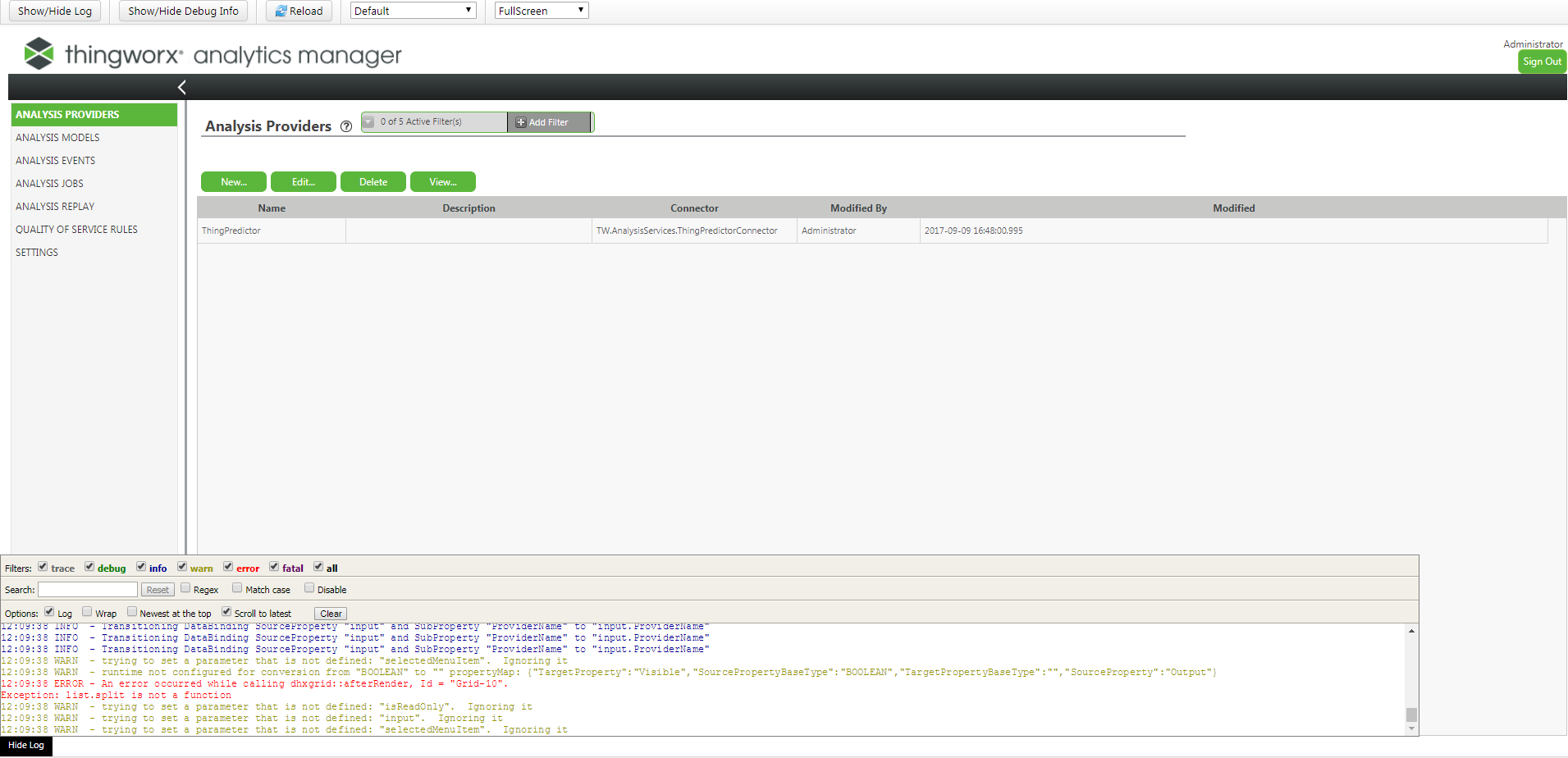Toggle the all log filter
The height and width of the screenshot is (758, 1568).
tap(318, 567)
